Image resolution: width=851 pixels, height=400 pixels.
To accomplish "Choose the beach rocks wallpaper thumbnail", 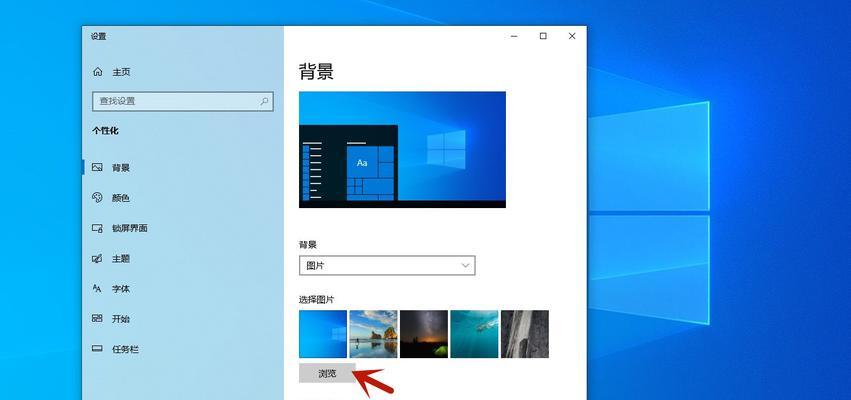I will click(373, 334).
